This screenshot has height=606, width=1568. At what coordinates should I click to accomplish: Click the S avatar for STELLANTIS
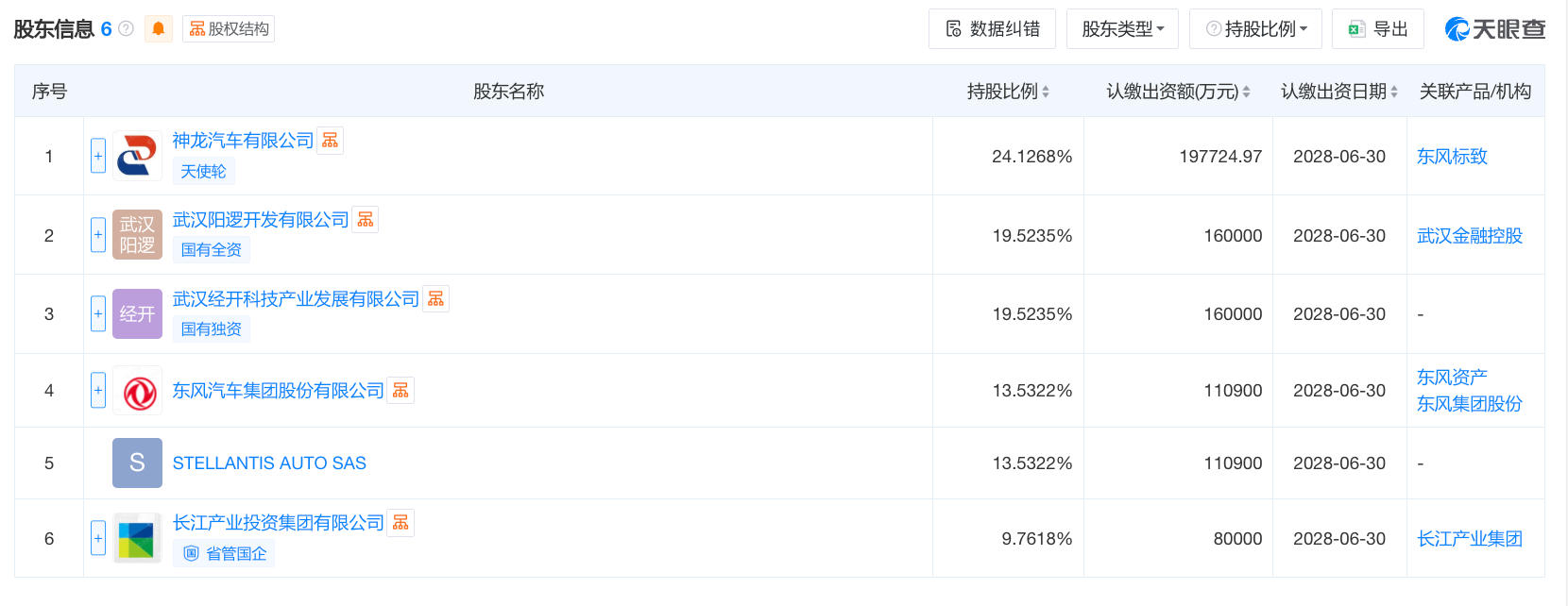coord(137,463)
